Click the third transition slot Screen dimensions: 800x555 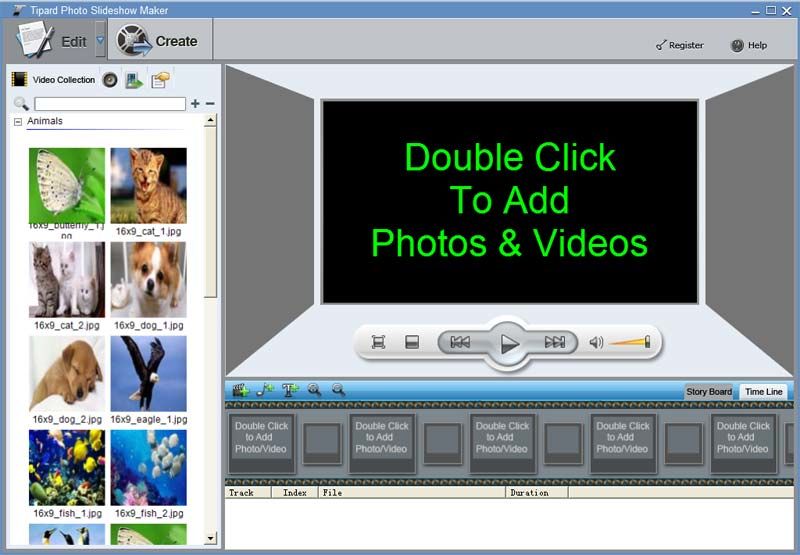(x=563, y=443)
